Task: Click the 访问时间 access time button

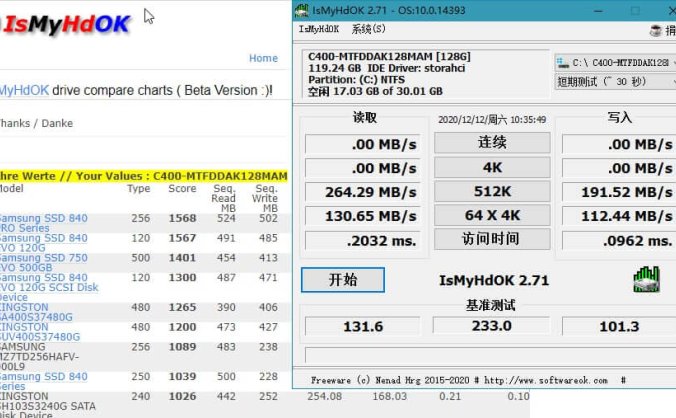Action: (492, 239)
